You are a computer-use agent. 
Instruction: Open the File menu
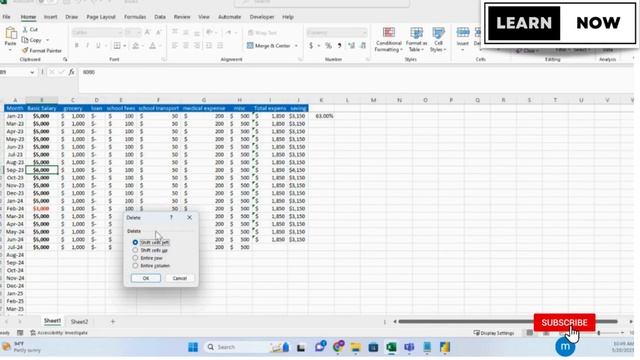(x=7, y=17)
